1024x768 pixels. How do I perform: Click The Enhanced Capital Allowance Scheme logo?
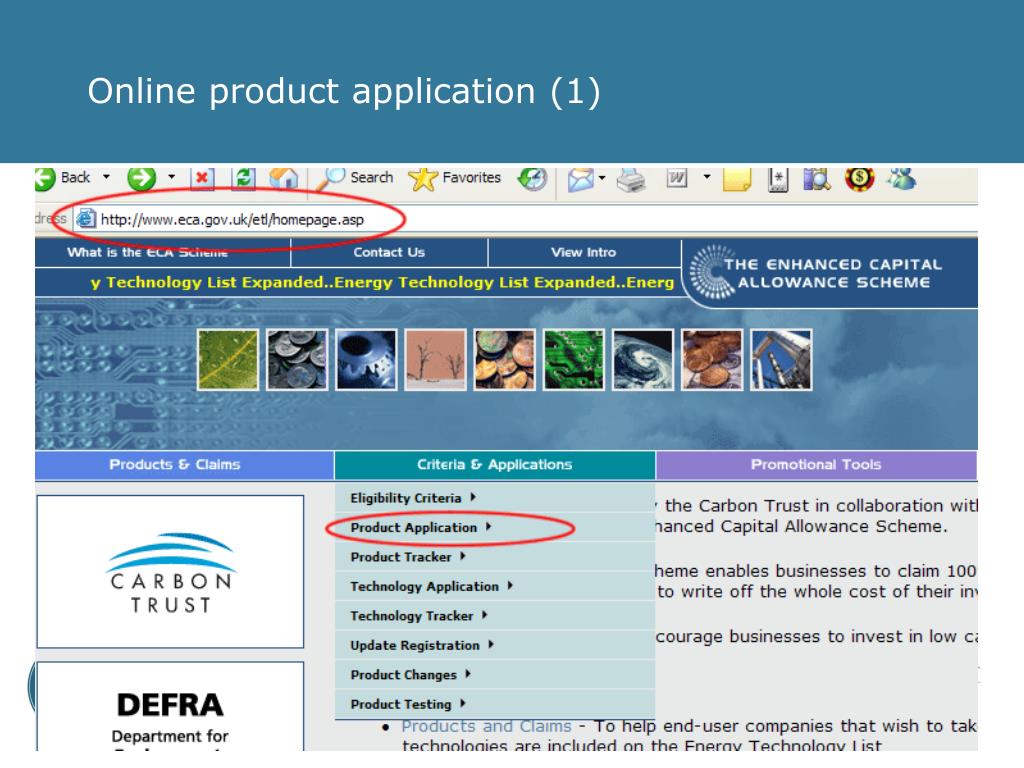click(829, 273)
